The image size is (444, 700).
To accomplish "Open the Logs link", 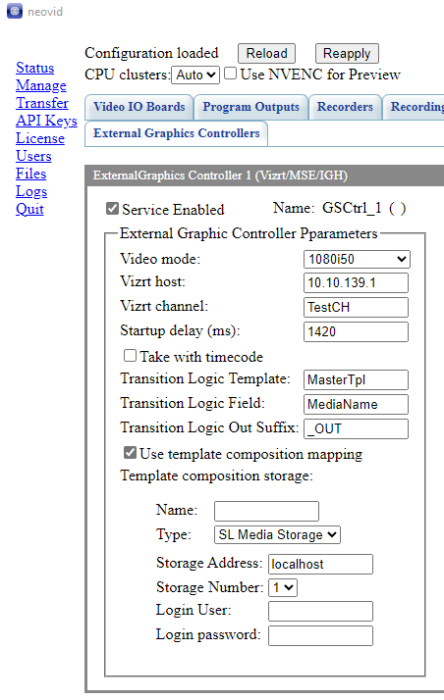I will [x=31, y=192].
